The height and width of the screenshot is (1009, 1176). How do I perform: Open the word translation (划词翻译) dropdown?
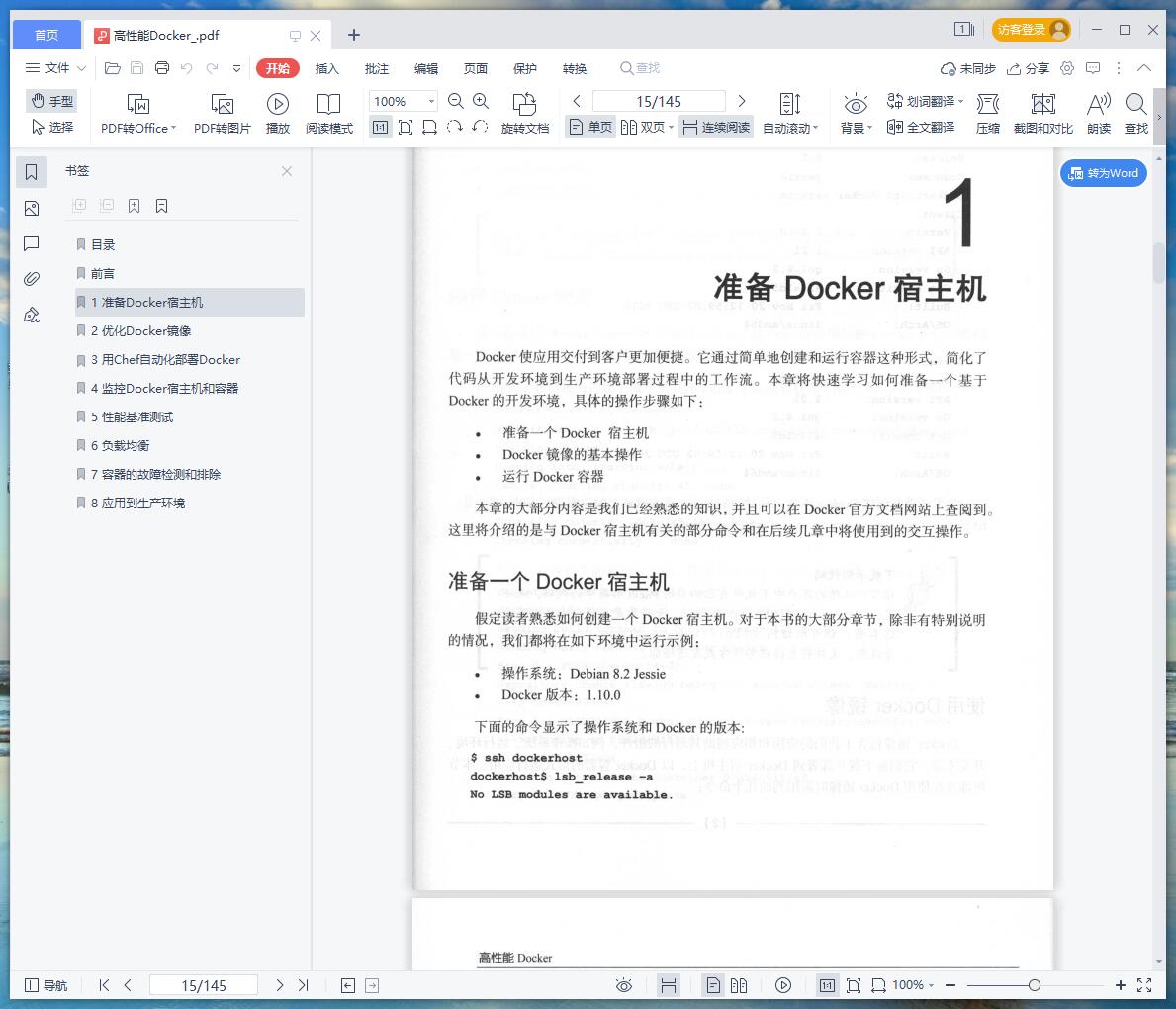pyautogui.click(x=925, y=101)
